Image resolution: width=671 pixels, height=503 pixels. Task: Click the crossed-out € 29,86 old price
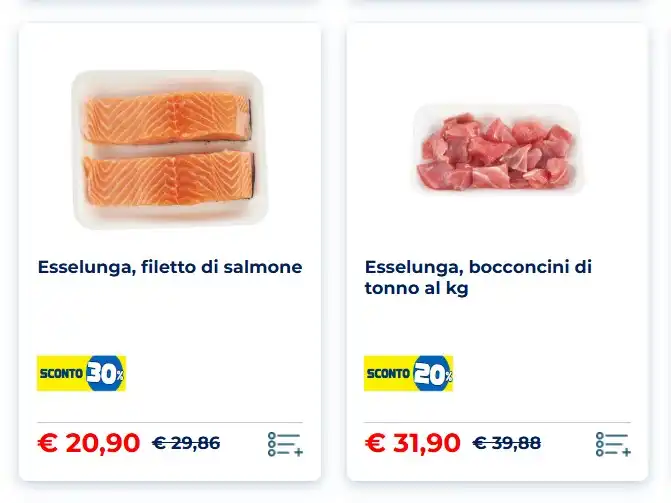pos(186,443)
